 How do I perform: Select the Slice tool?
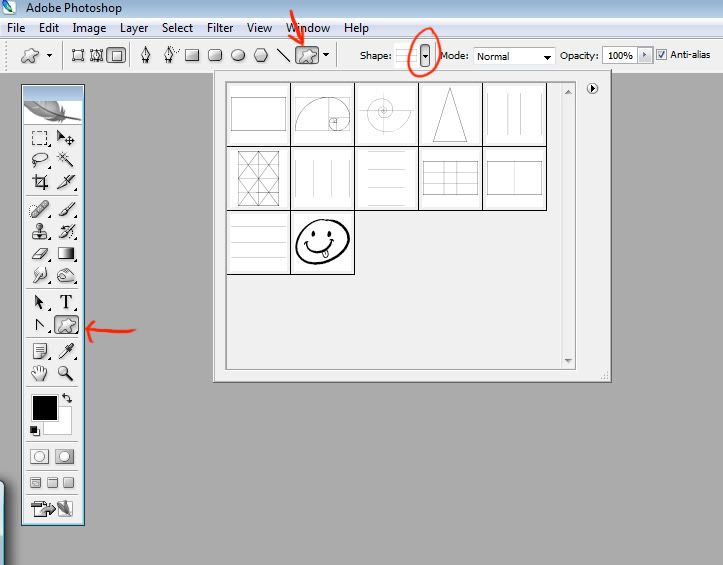click(65, 182)
